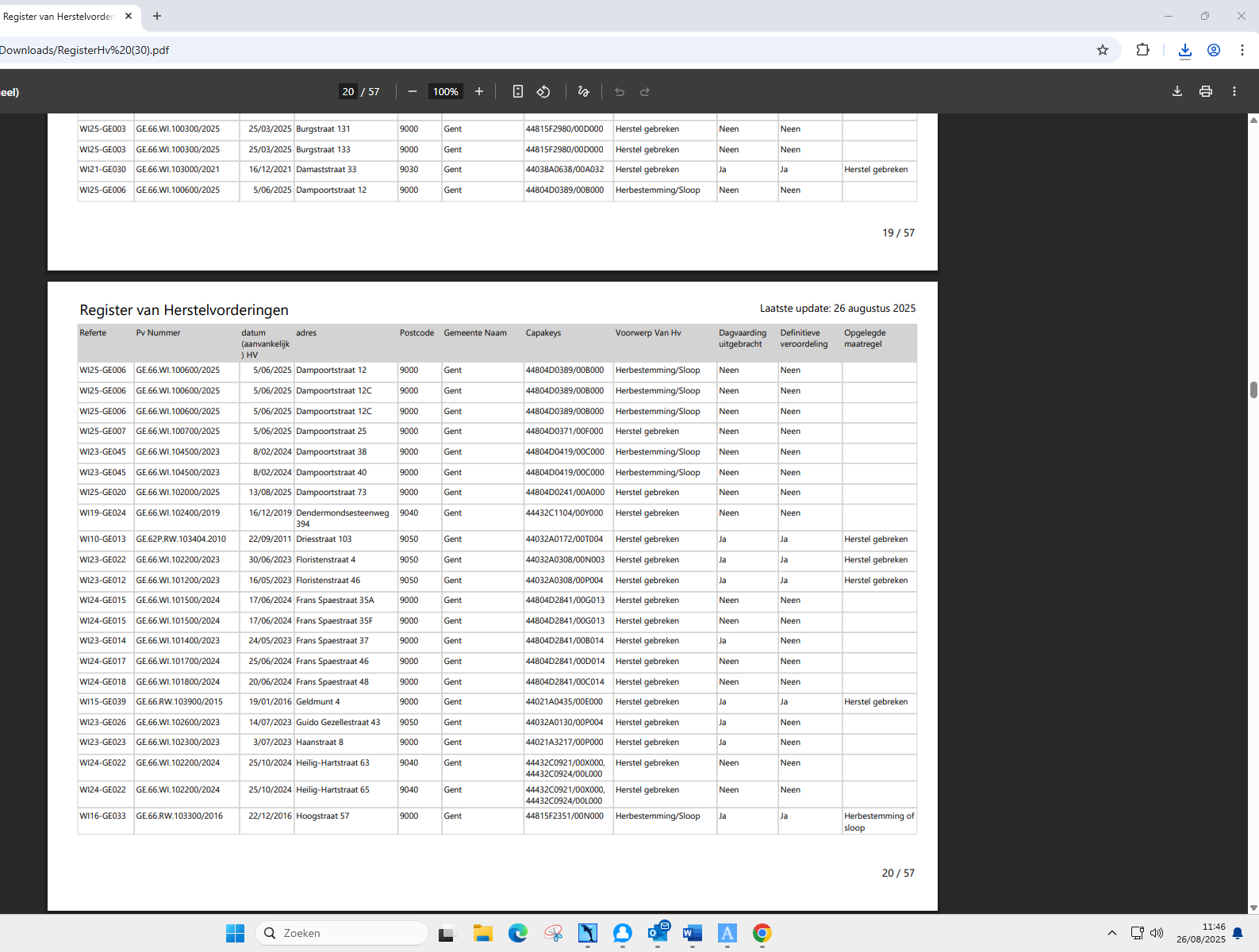Zoom out the PDF with minus button
This screenshot has height=952, width=1259.
click(413, 92)
